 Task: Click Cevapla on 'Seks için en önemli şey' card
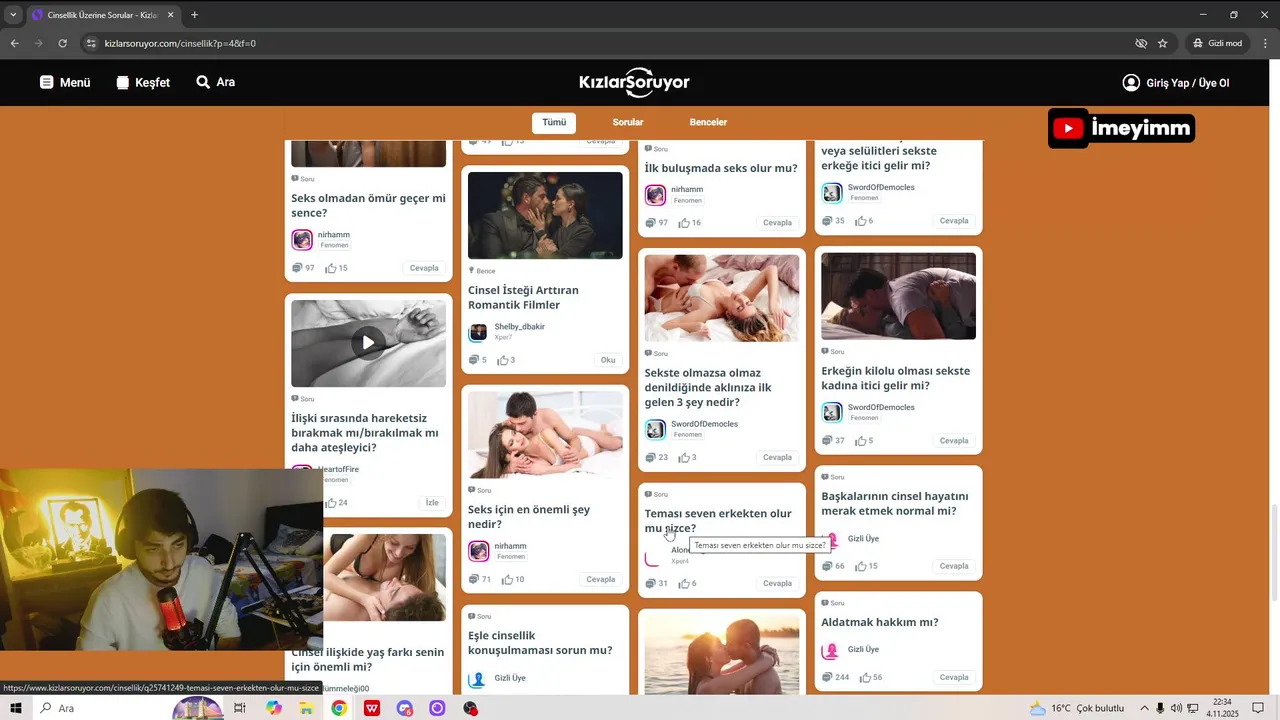click(601, 580)
